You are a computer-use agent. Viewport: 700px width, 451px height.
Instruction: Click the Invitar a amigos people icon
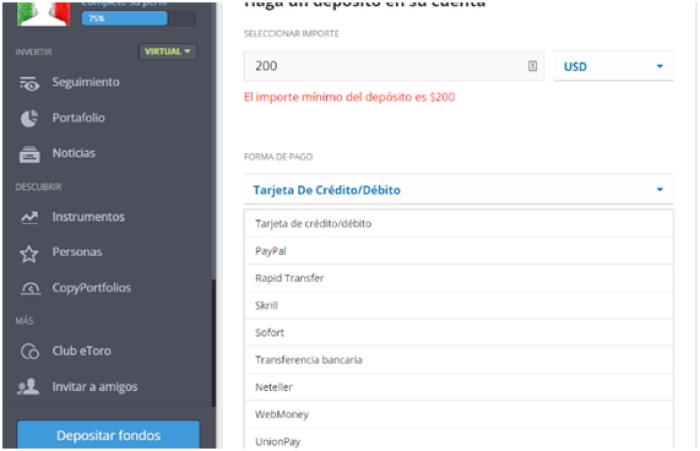(28, 387)
